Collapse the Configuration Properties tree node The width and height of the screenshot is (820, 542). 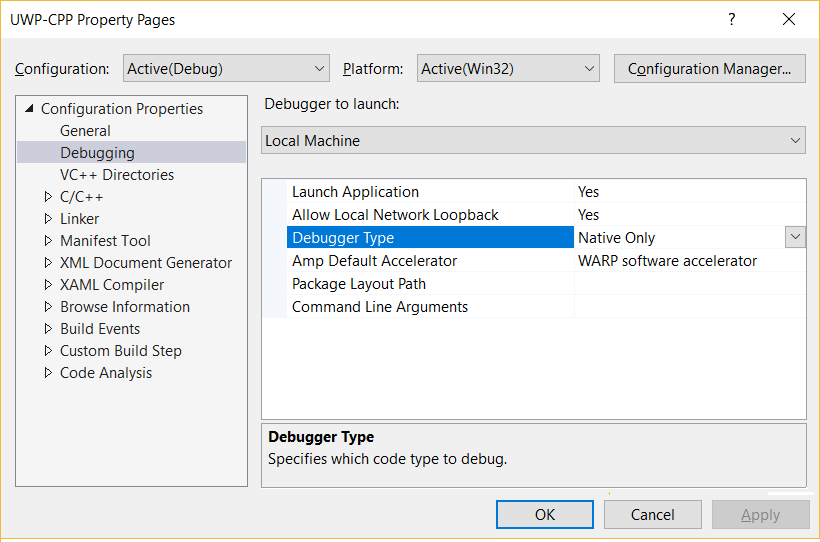[30, 109]
